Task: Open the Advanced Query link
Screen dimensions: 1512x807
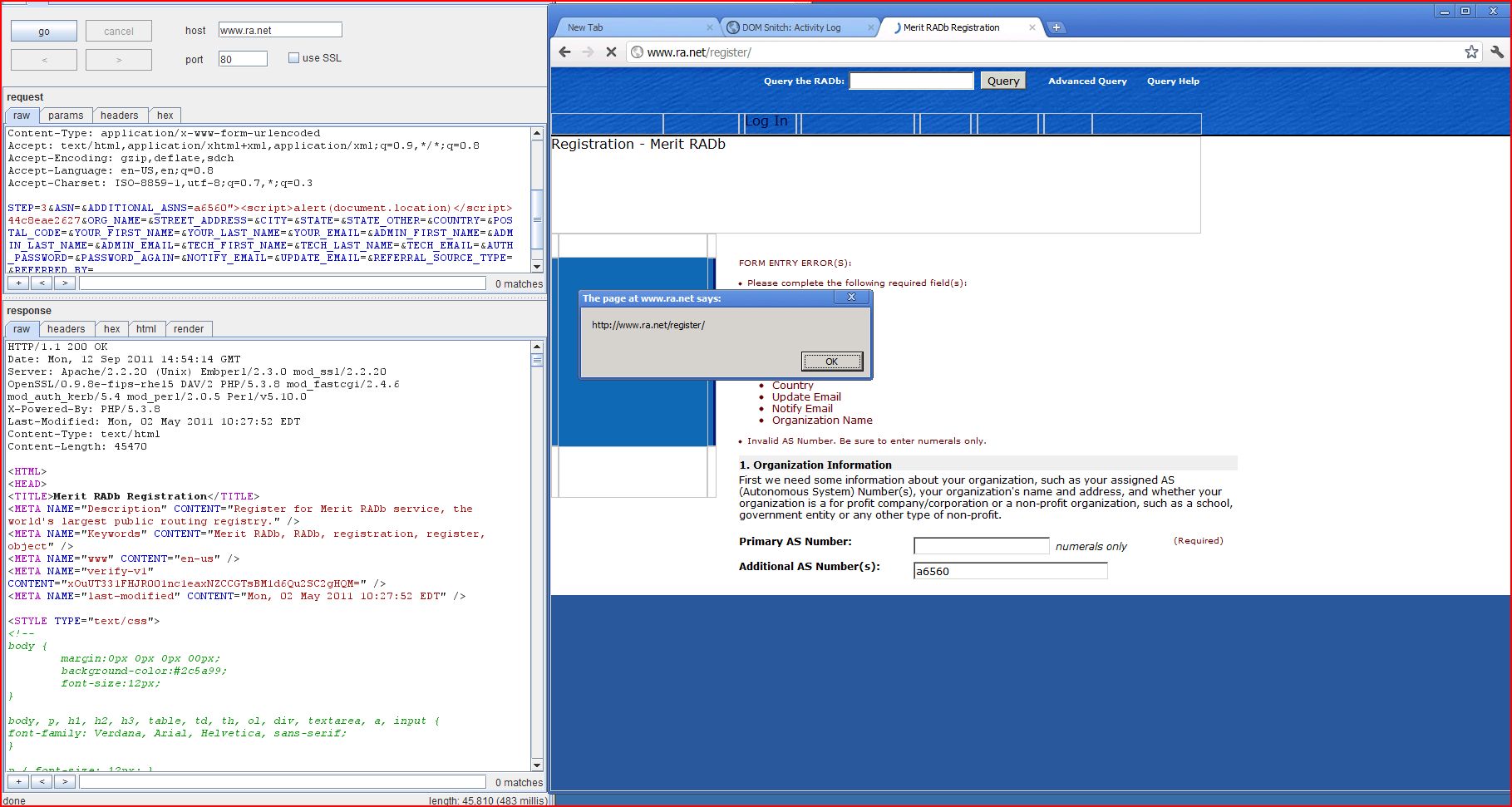Action: click(1087, 81)
